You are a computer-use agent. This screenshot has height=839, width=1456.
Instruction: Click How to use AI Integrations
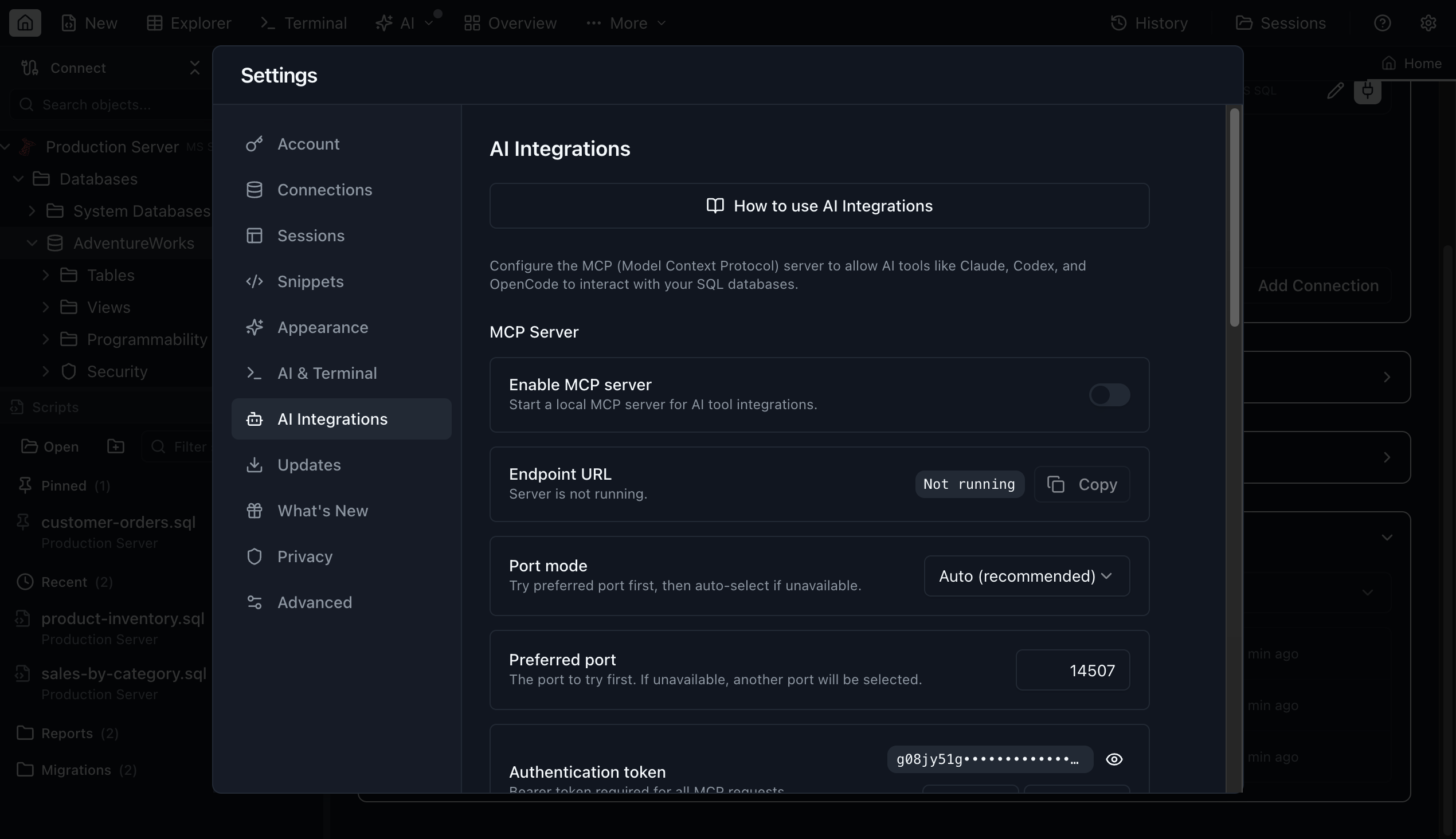[819, 206]
